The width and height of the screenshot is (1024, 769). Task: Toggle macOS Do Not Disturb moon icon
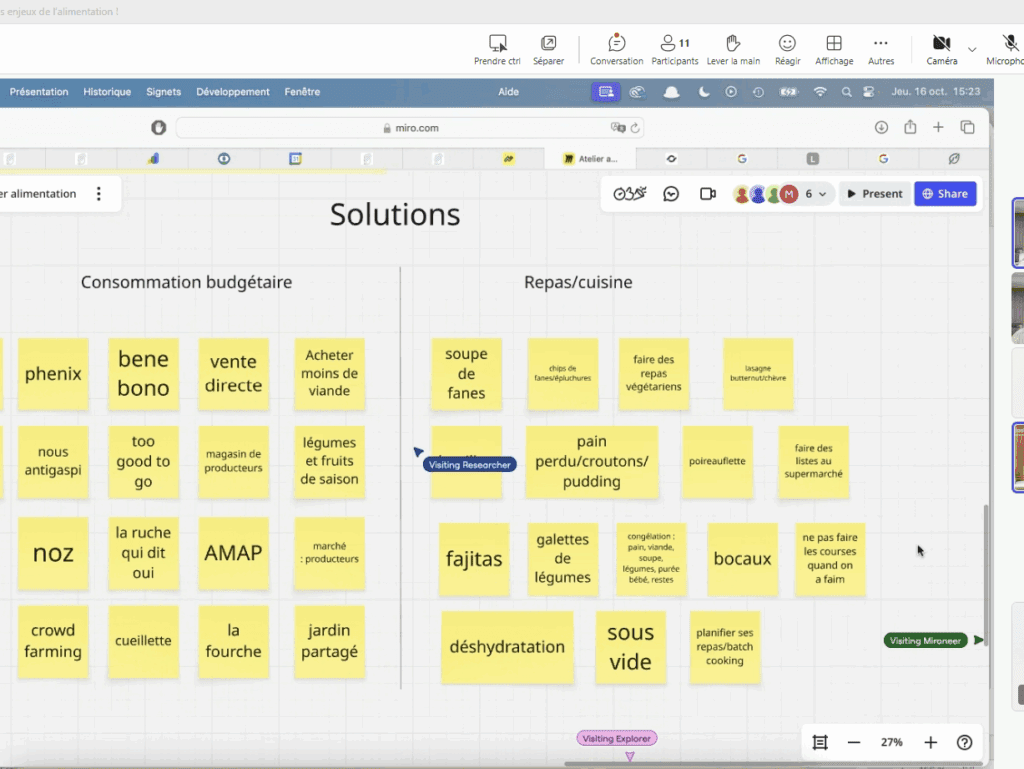704,92
